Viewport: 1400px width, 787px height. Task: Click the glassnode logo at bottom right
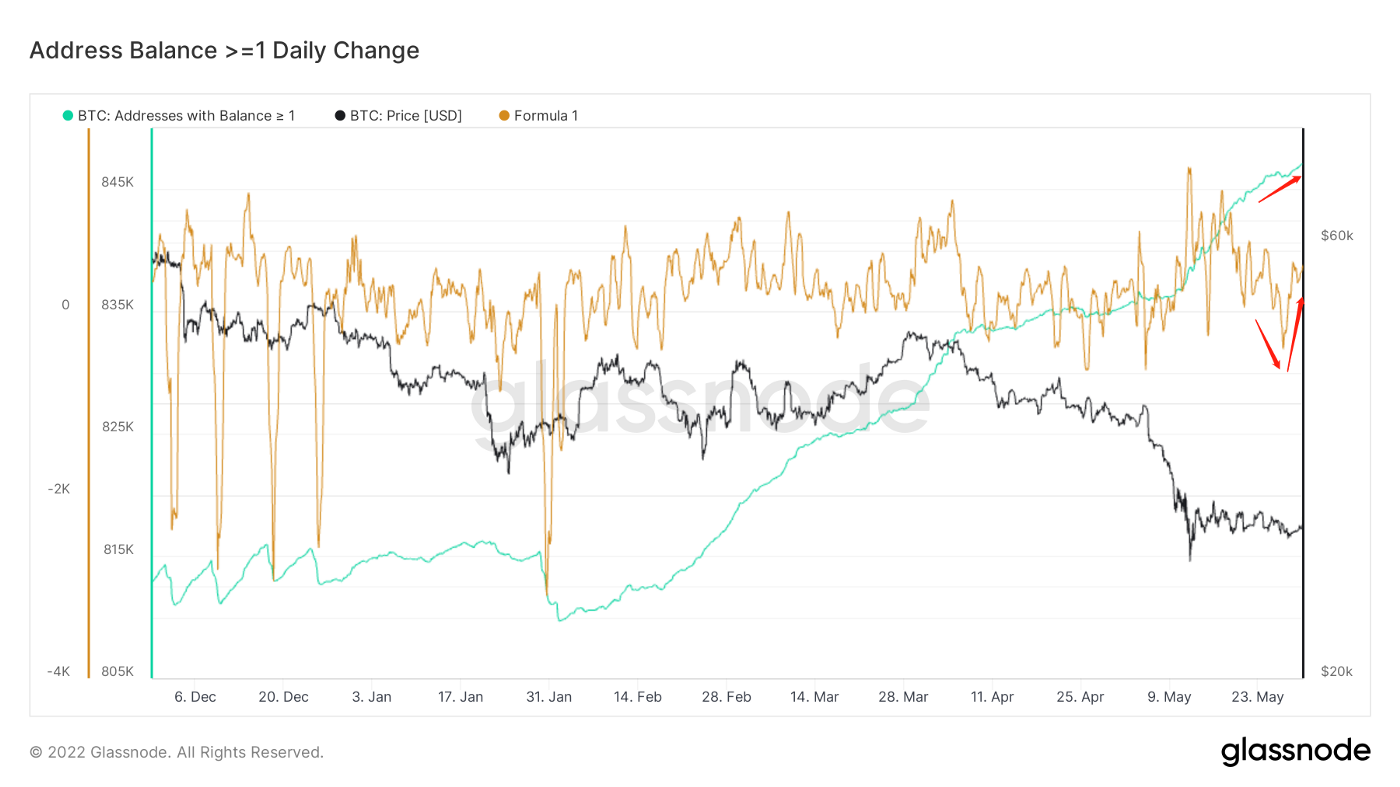tap(1295, 751)
